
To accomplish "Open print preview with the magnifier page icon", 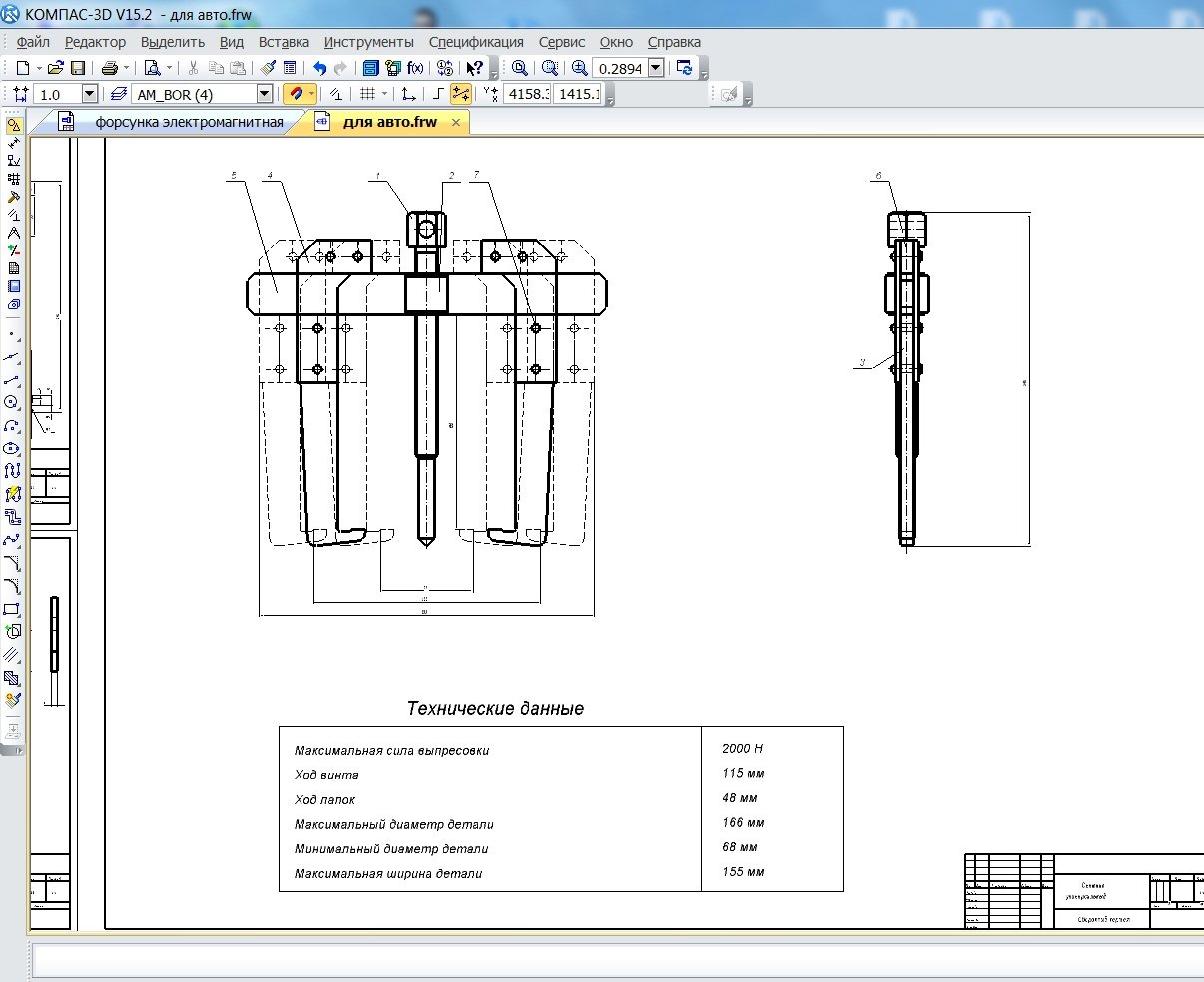I will point(152,68).
